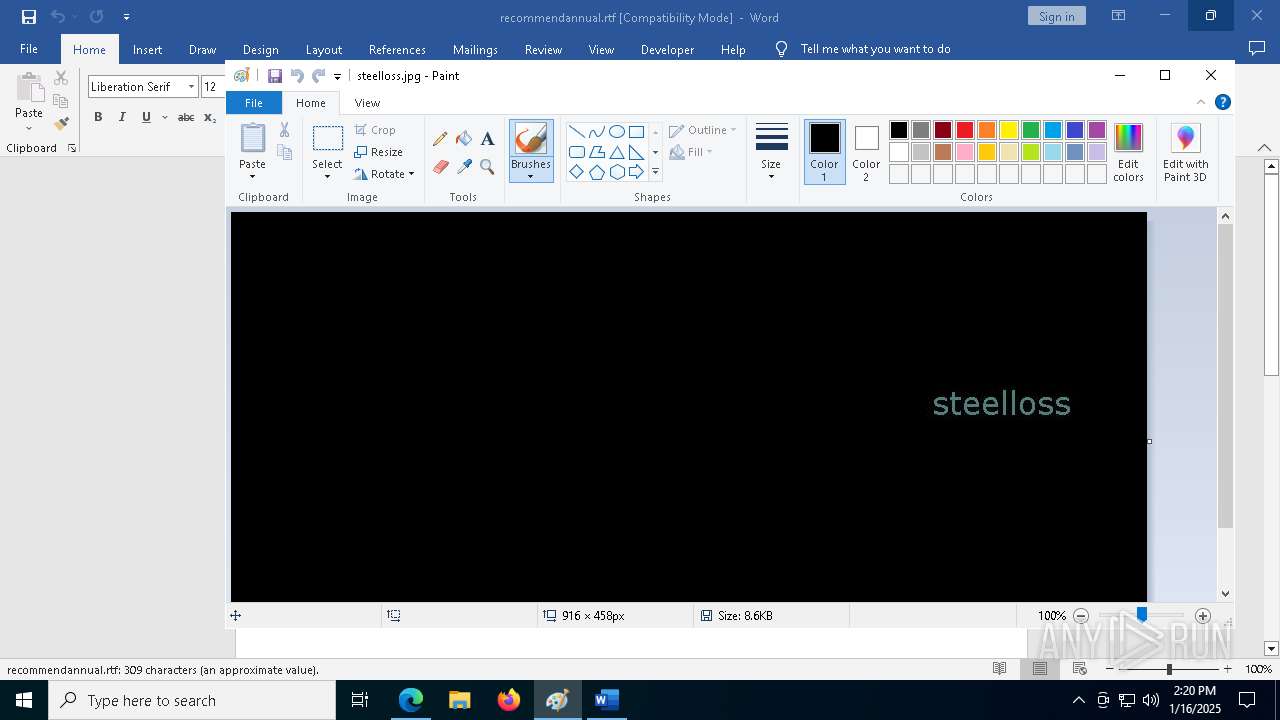Image resolution: width=1280 pixels, height=720 pixels.
Task: Activate the Color 1 selector
Action: pos(824,152)
